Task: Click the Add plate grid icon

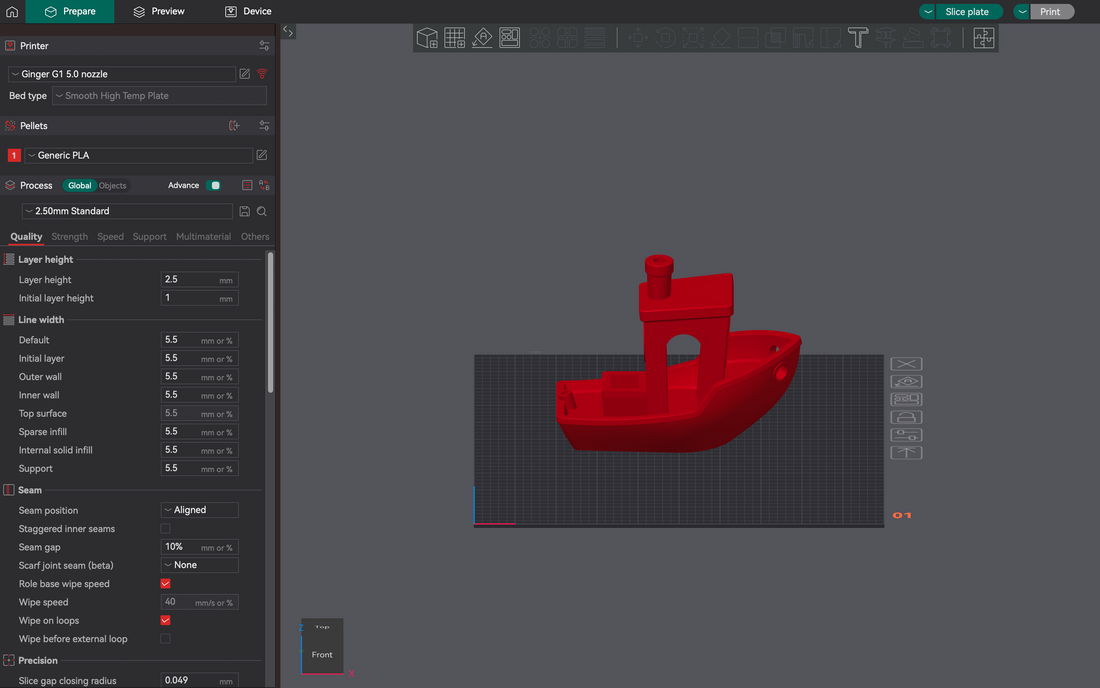Action: (455, 38)
